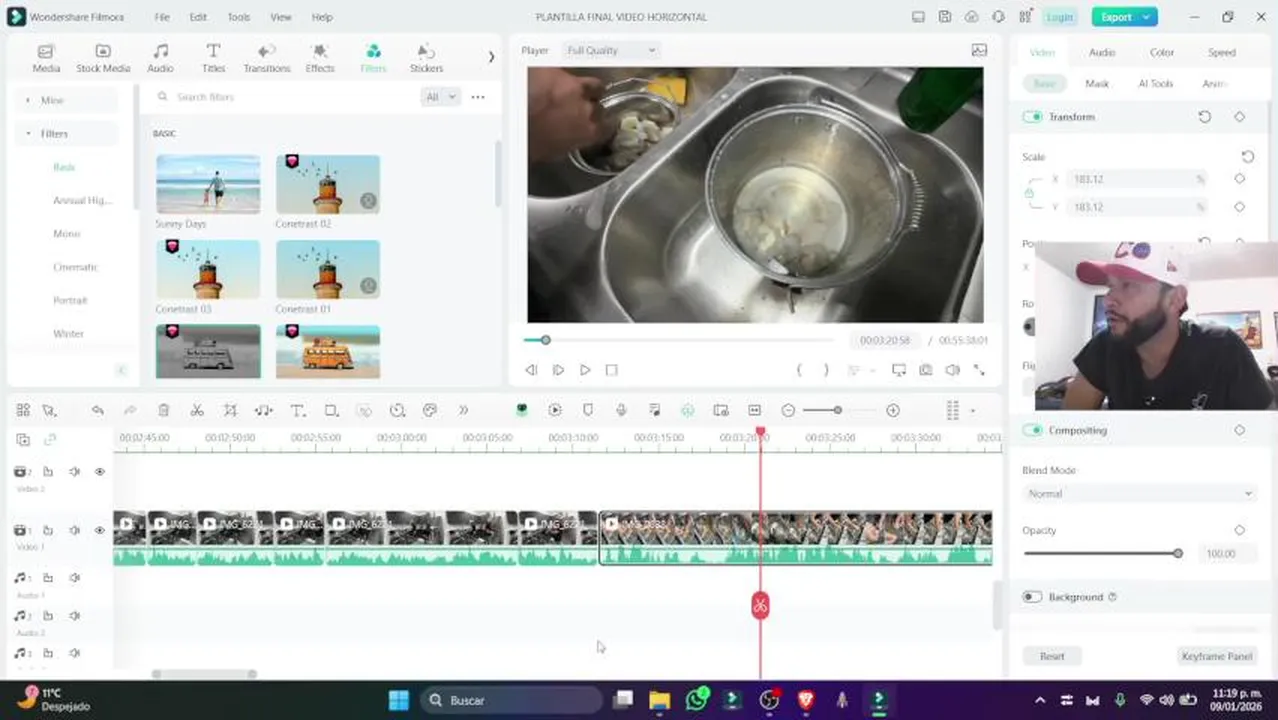Open the color palette tool icon
This screenshot has width=1278, height=720.
(x=430, y=410)
